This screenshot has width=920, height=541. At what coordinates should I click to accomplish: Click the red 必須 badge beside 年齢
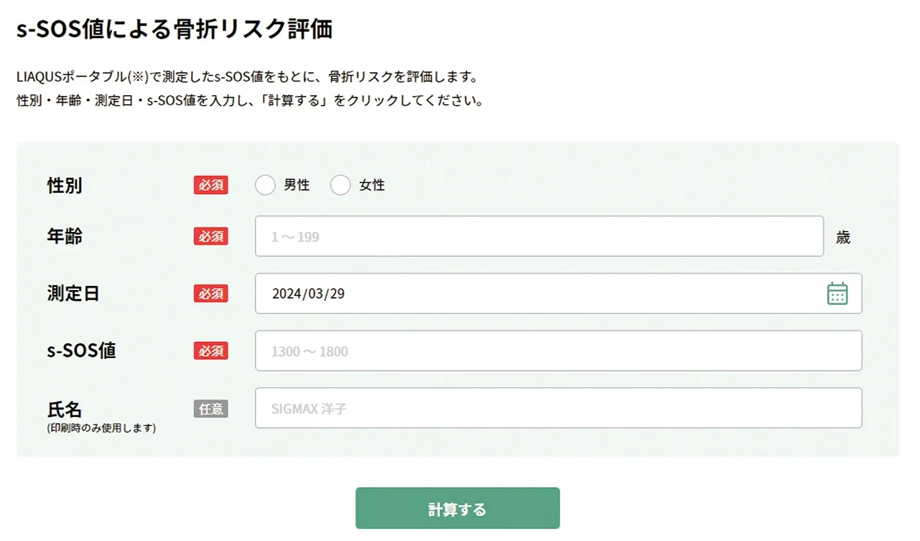[x=211, y=236]
